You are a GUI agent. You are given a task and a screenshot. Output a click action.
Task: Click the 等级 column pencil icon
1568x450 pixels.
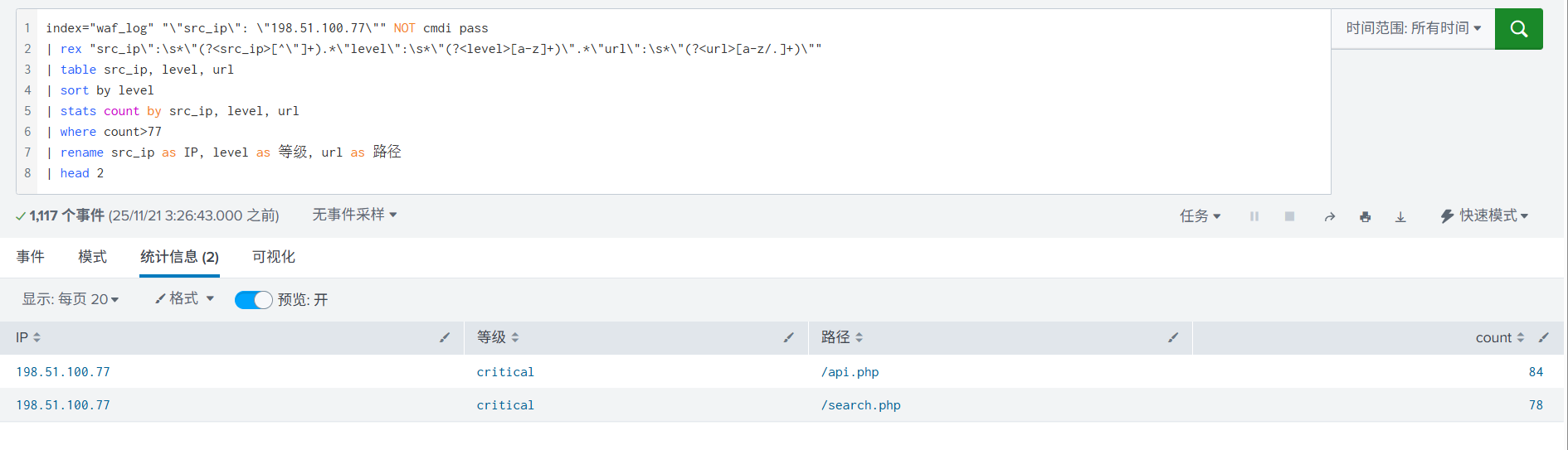pos(789,337)
